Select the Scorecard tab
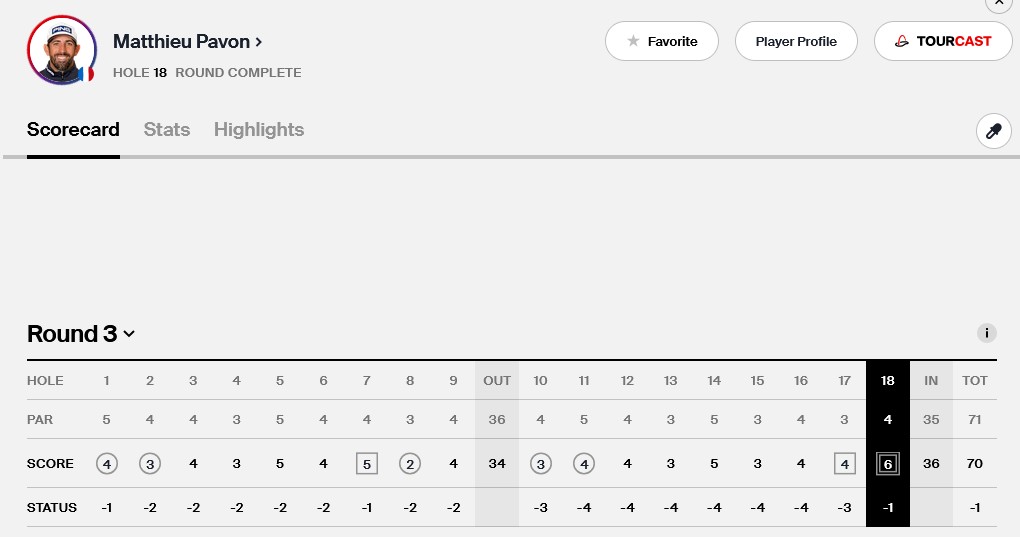Viewport: 1020px width, 537px height. (x=73, y=130)
